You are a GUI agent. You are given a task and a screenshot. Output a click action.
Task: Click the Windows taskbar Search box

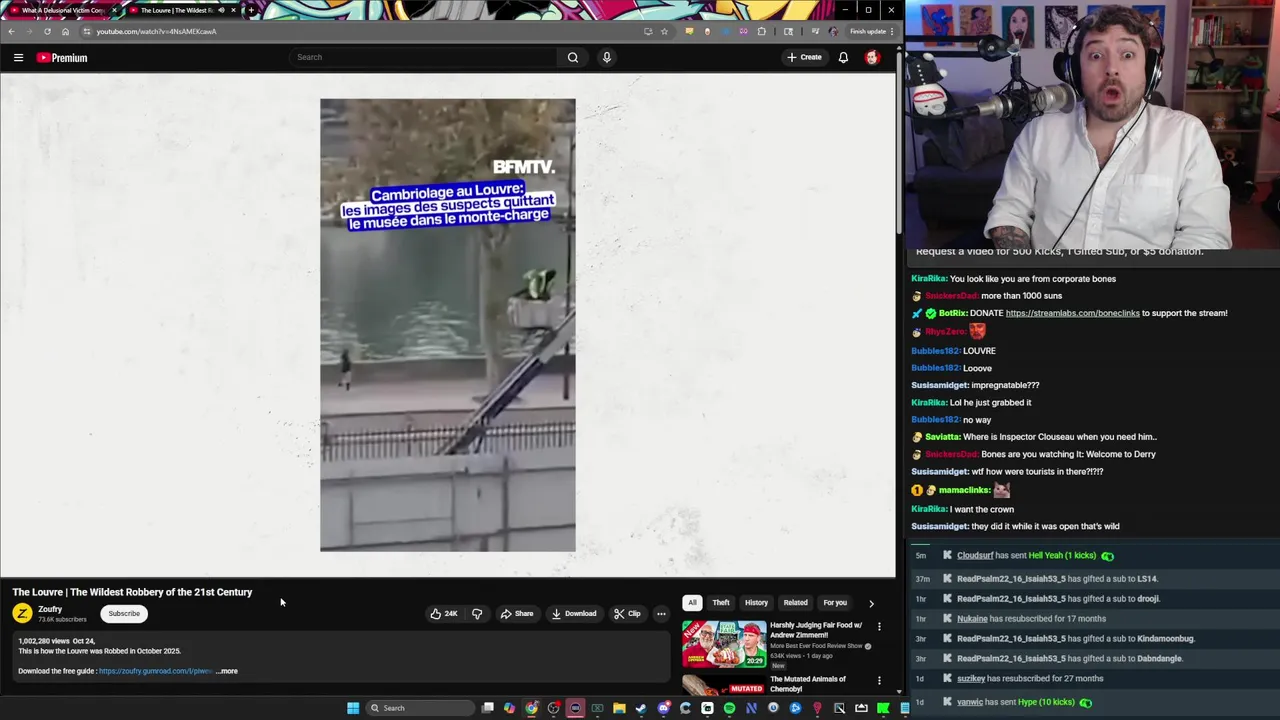[x=419, y=708]
